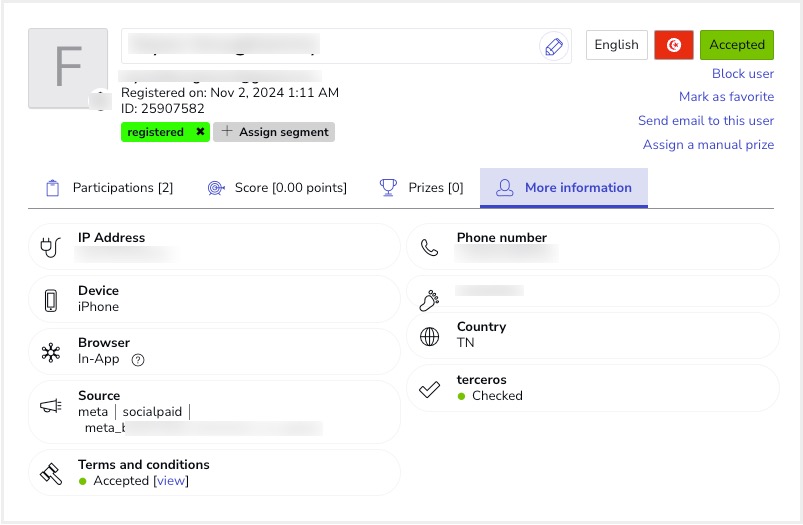Click the clipboard icon on Participations tab
803x525 pixels.
[x=53, y=188]
